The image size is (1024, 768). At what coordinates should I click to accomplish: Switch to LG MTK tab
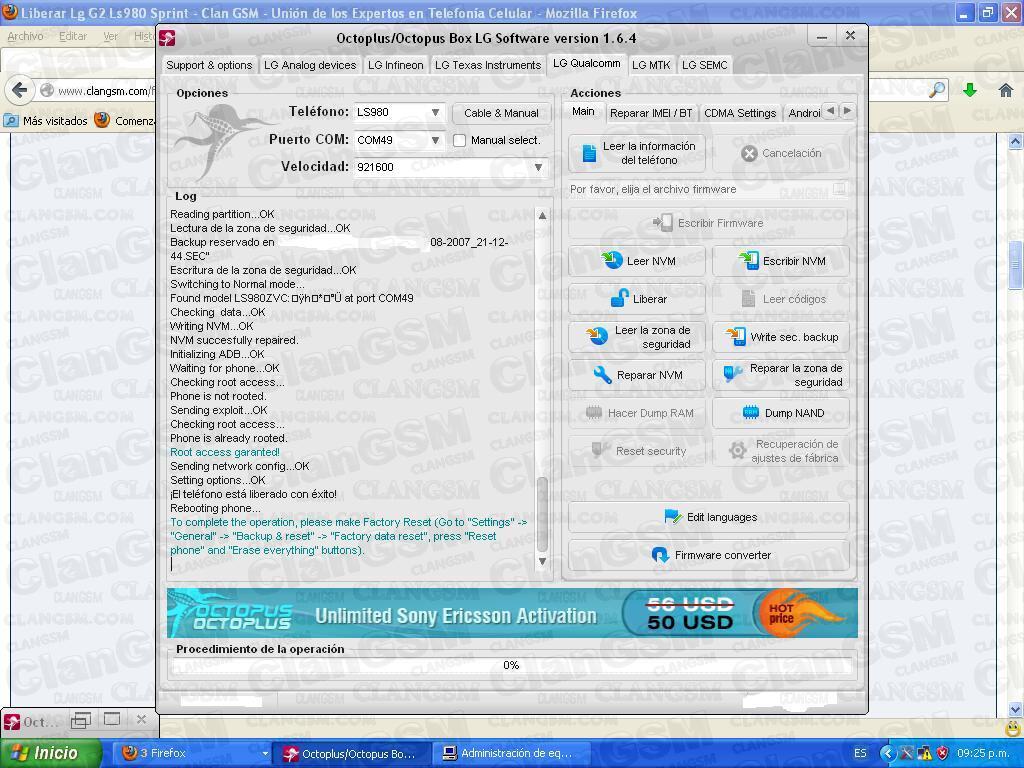651,65
